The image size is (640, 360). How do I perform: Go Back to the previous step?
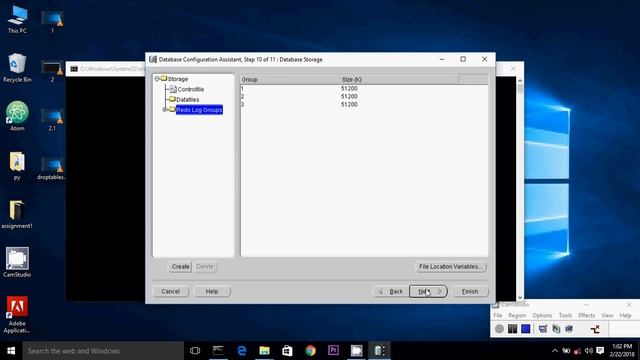(x=391, y=291)
